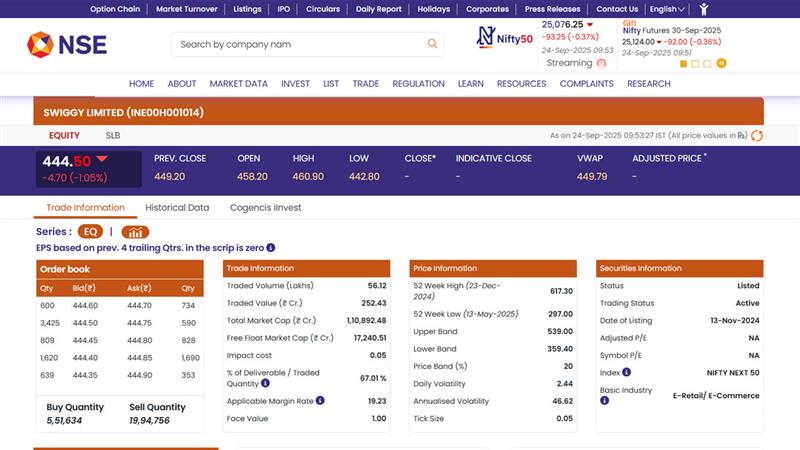Open the Option Chain link
Screen dimensions: 800x450
(115, 9)
